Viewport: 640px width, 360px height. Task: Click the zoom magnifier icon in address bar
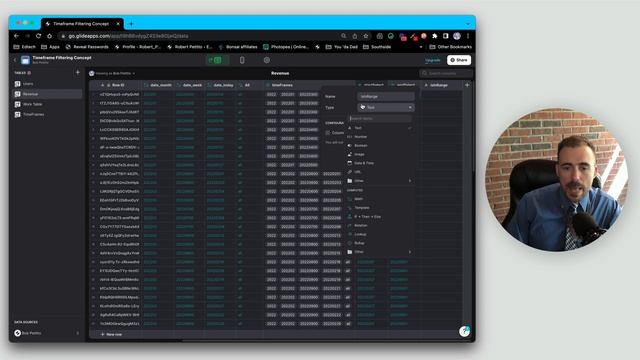pos(344,36)
